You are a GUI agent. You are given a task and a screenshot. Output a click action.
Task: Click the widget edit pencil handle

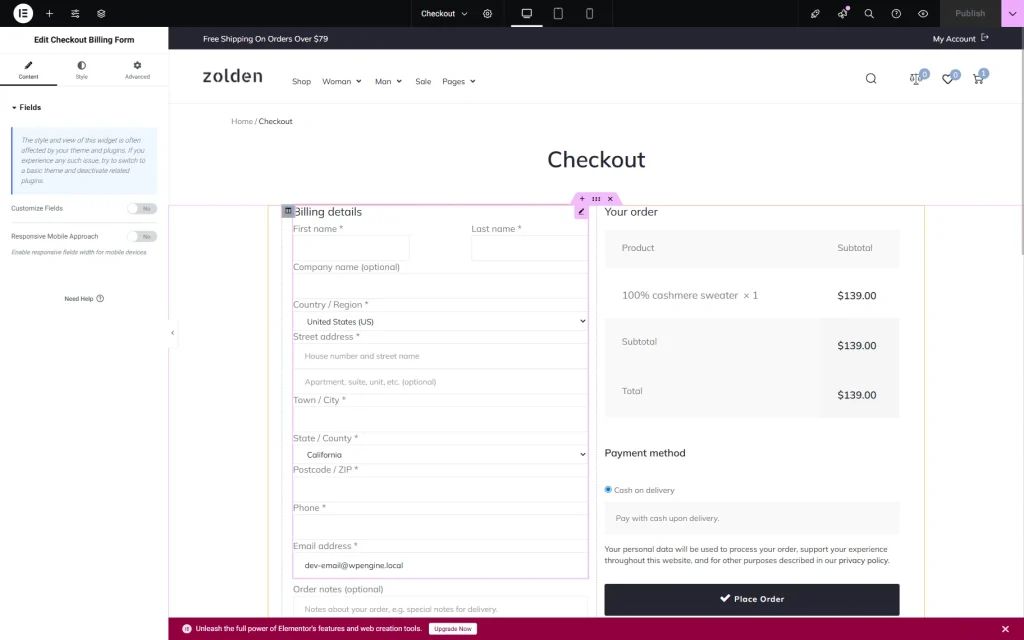click(581, 212)
